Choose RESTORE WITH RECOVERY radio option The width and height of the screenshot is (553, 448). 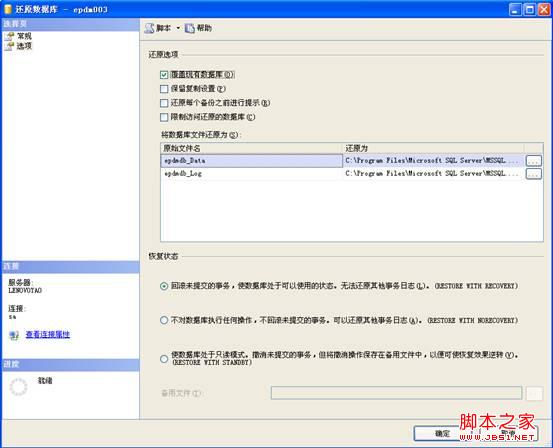[164, 286]
